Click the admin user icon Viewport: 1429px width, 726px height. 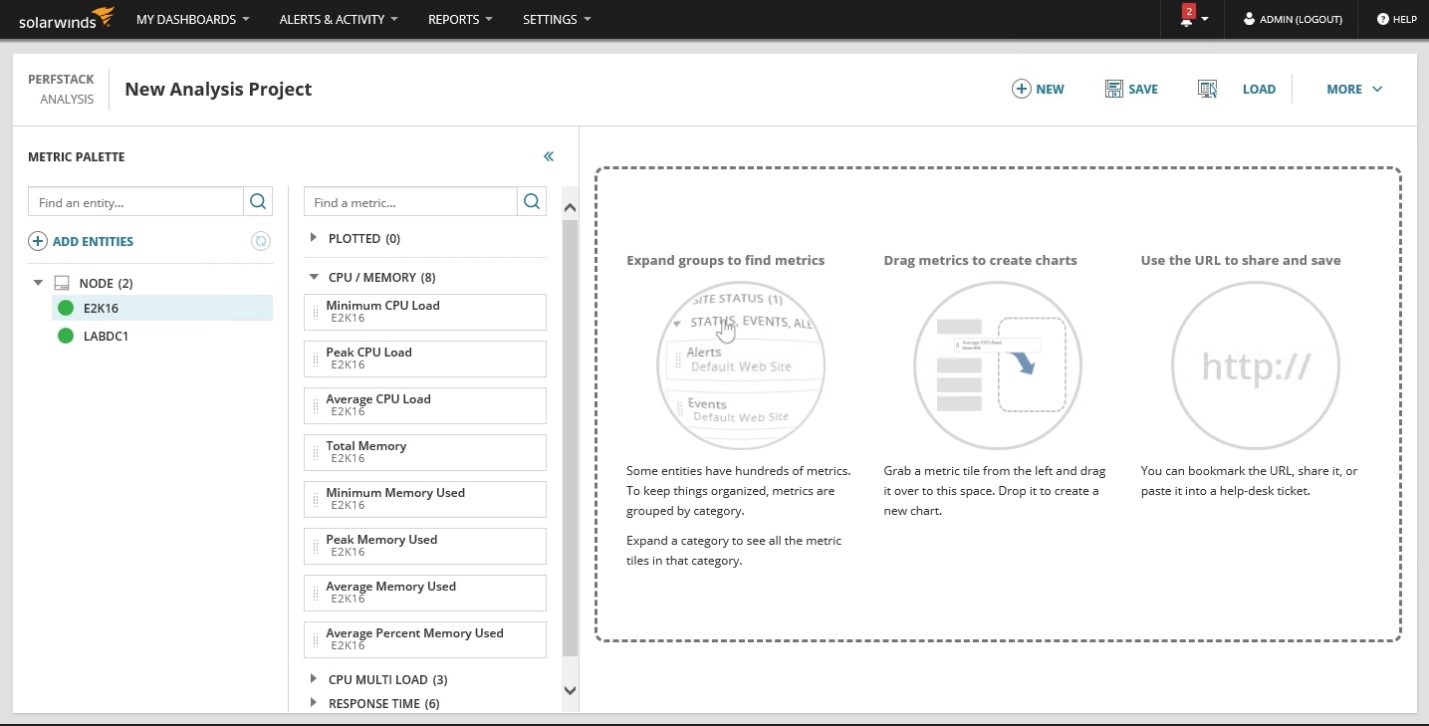[1249, 19]
